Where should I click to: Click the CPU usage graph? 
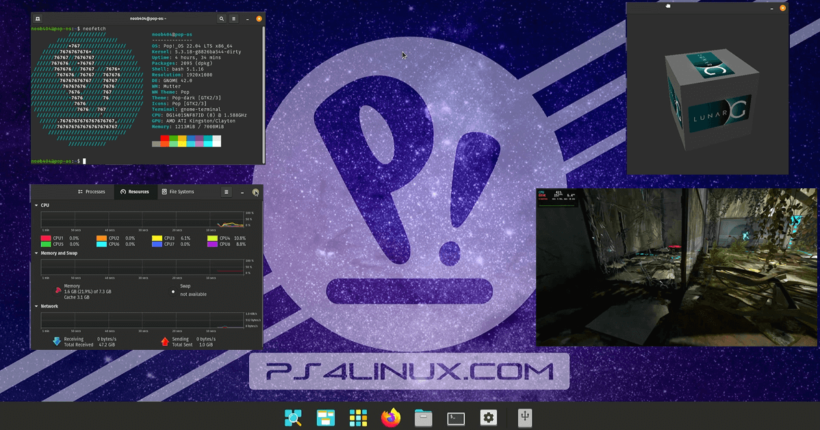pos(142,219)
